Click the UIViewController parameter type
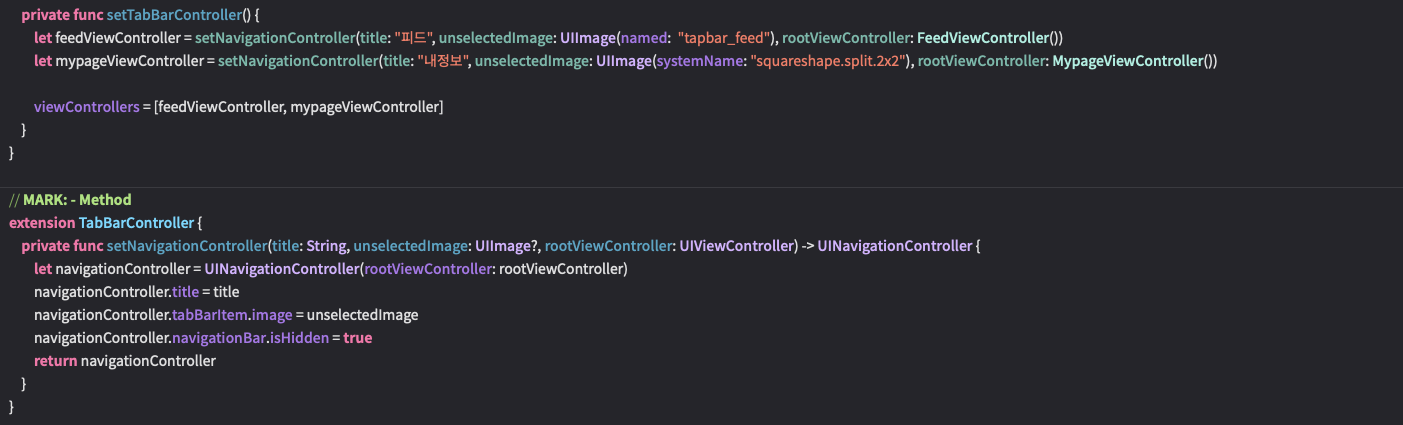Image resolution: width=1403 pixels, height=425 pixels. pos(735,245)
